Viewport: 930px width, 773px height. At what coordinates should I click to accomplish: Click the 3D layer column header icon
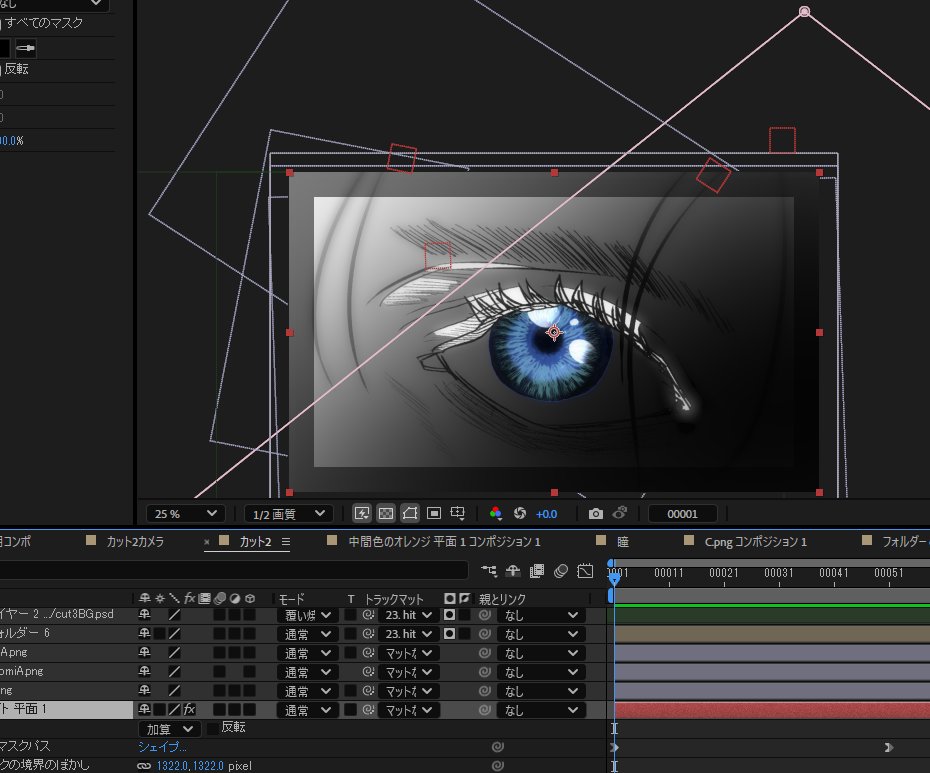pyautogui.click(x=250, y=599)
